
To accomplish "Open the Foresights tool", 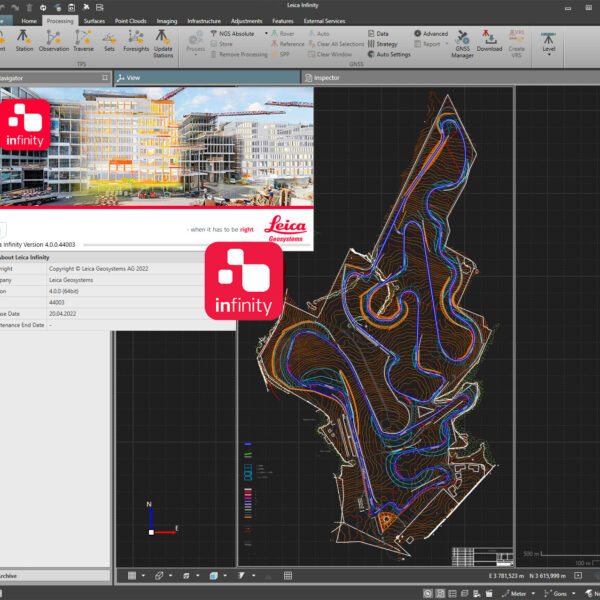I will [x=136, y=41].
